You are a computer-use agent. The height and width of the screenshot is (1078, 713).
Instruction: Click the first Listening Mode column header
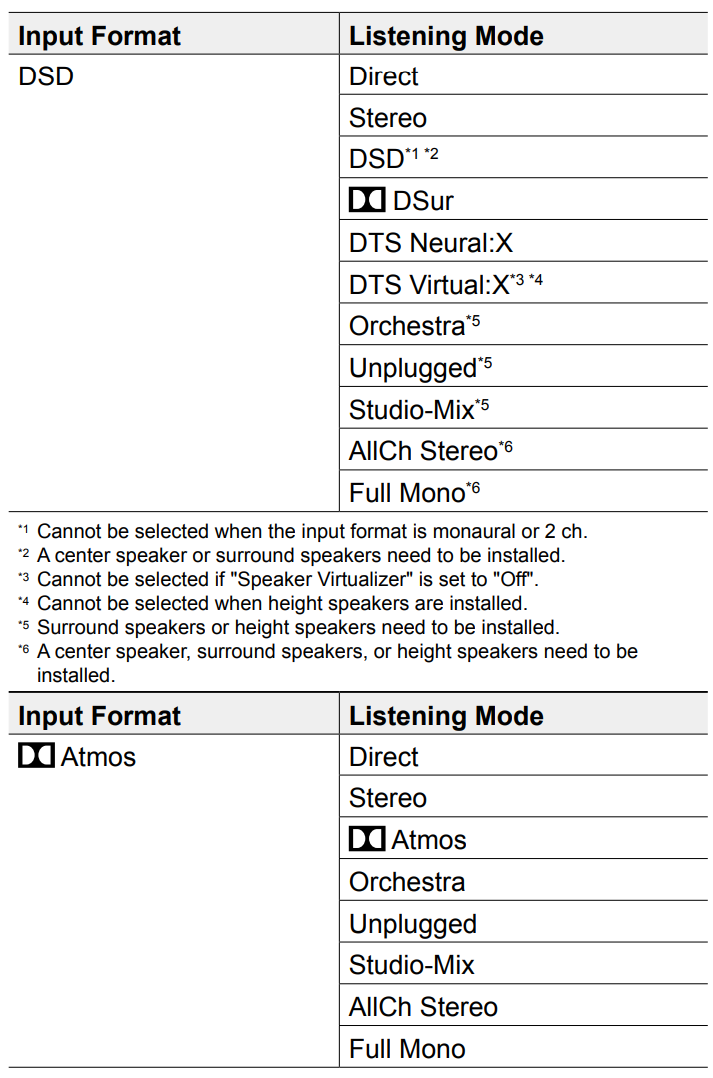click(x=446, y=36)
